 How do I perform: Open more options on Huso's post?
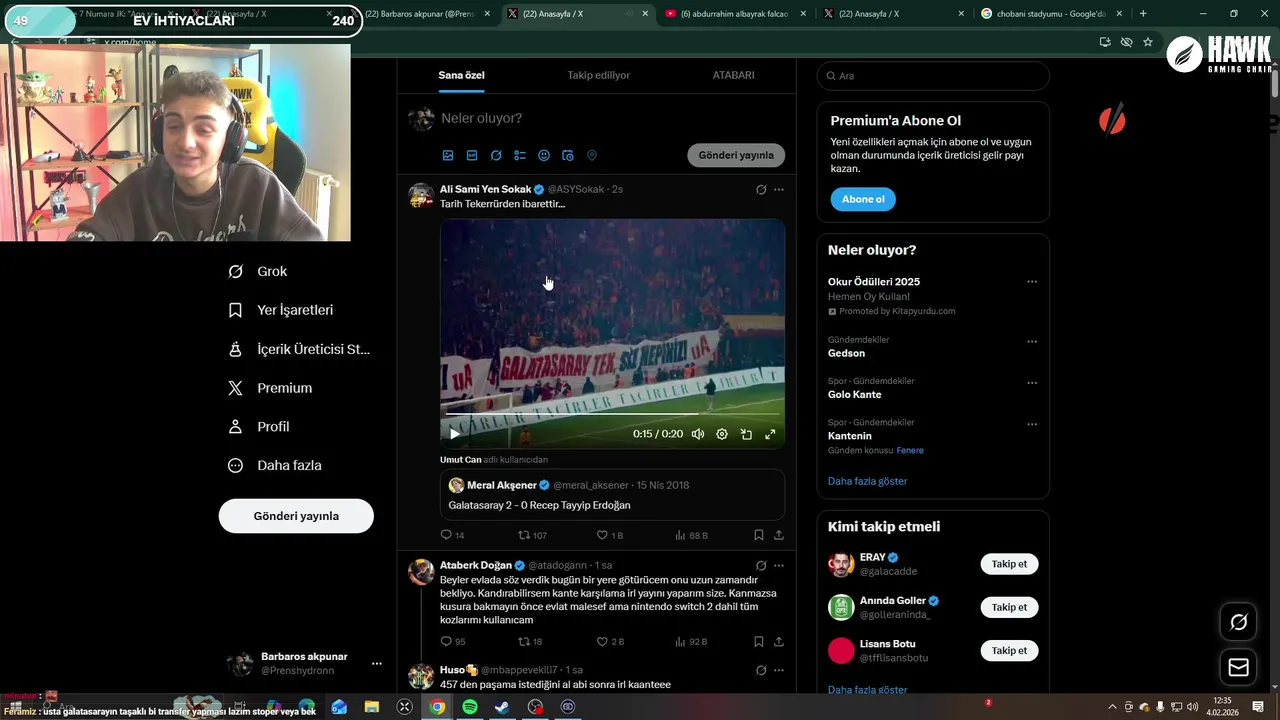[779, 670]
